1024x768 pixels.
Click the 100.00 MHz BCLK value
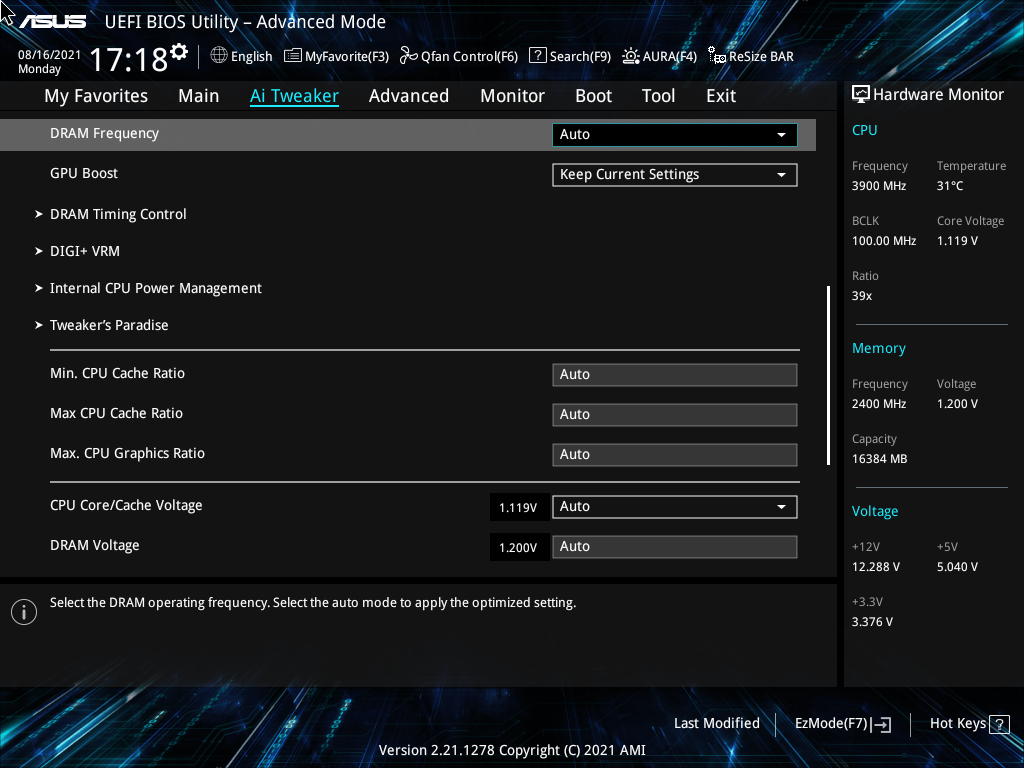click(884, 241)
